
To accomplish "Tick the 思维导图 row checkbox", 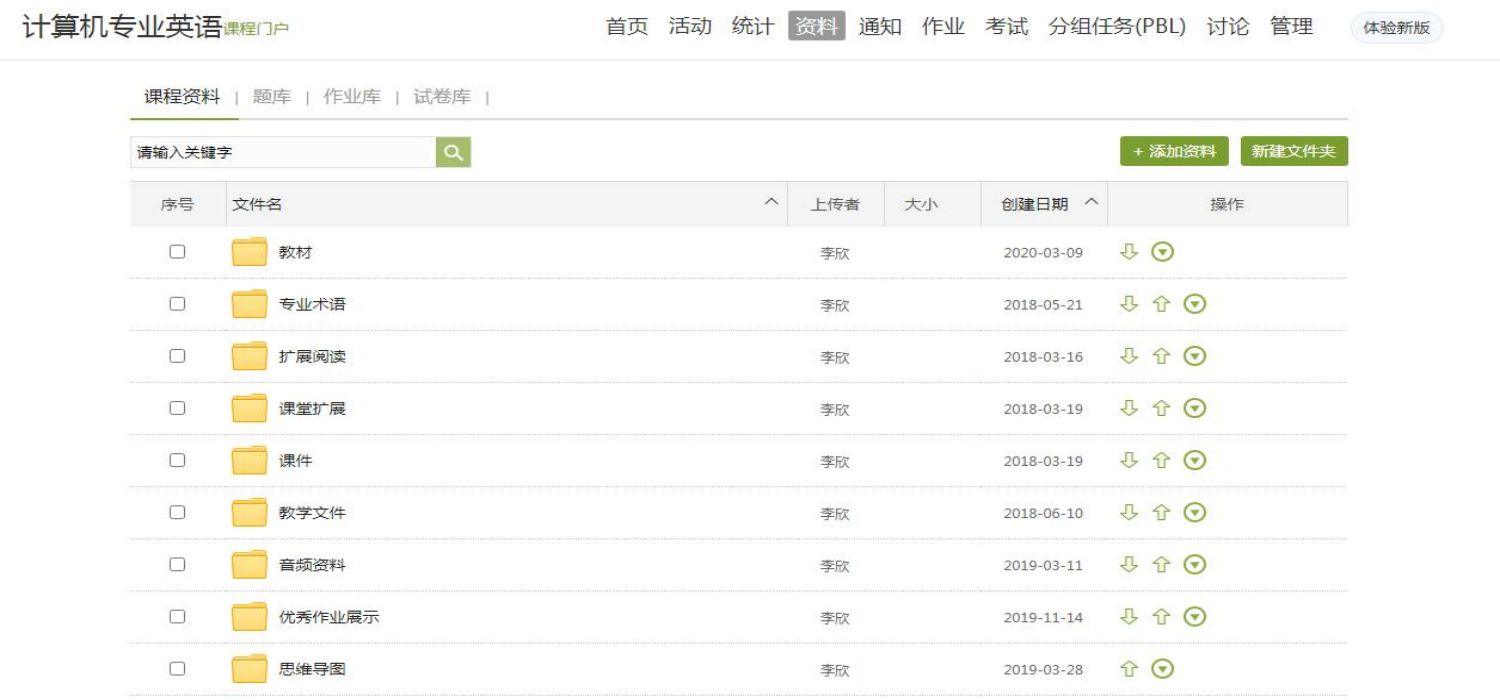I will coord(177,669).
